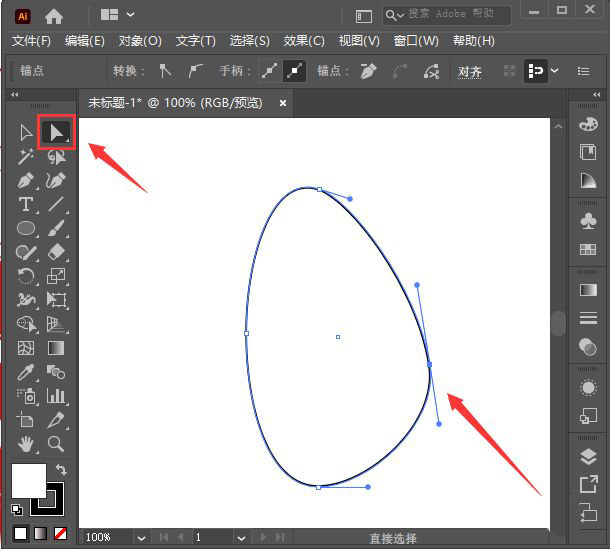
Task: Select the Magic Wand tool
Action: pos(26,157)
